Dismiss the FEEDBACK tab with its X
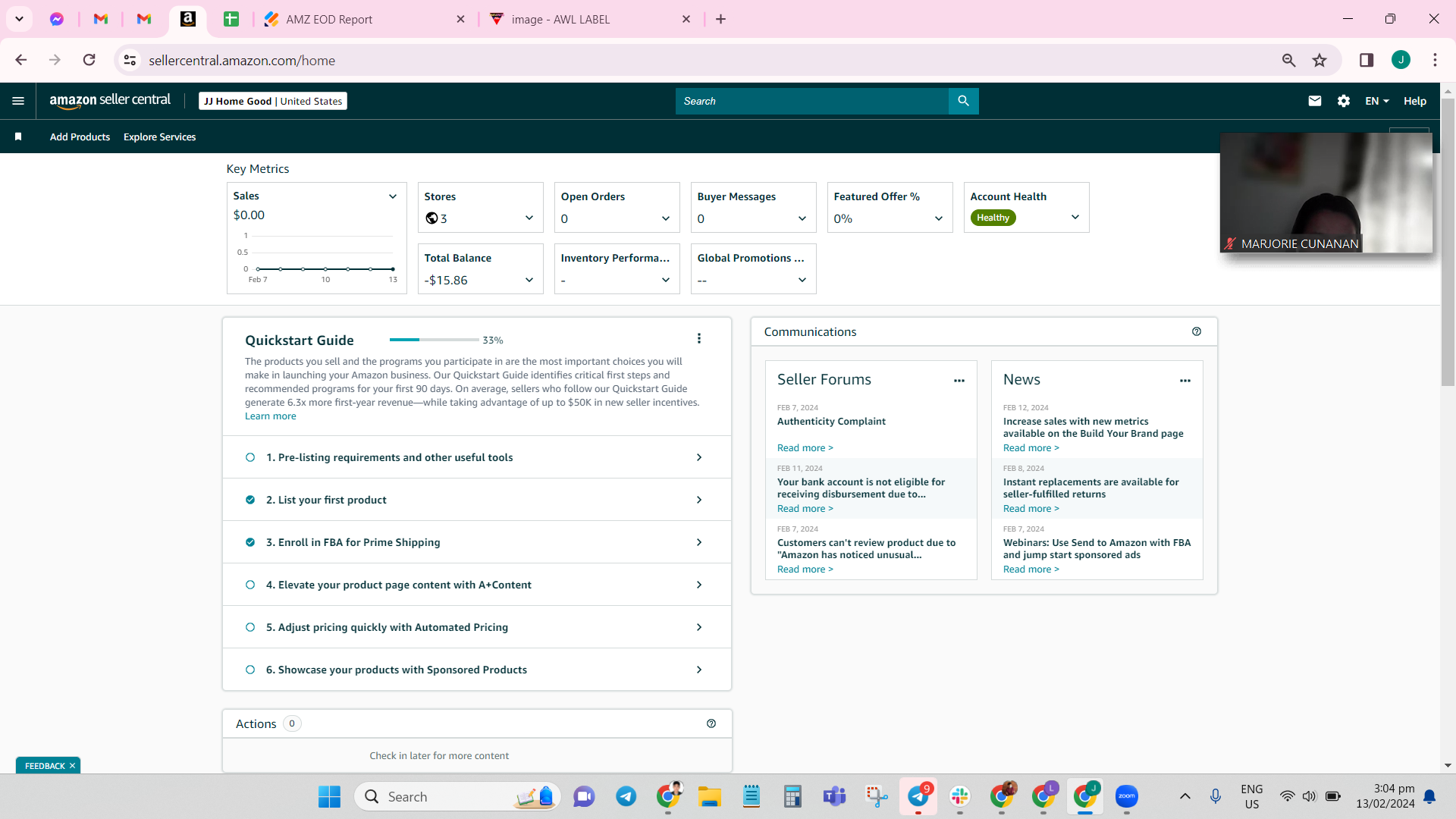This screenshot has height=819, width=1456. (x=73, y=766)
